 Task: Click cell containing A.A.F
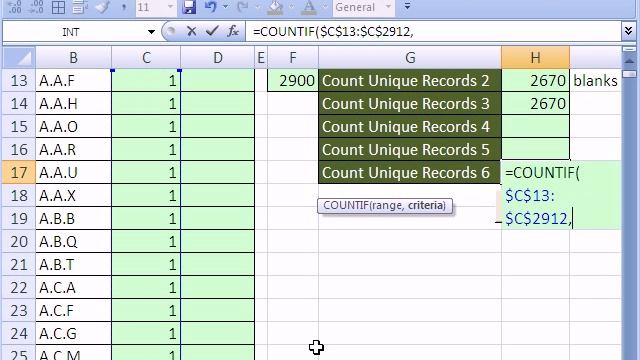pos(73,80)
